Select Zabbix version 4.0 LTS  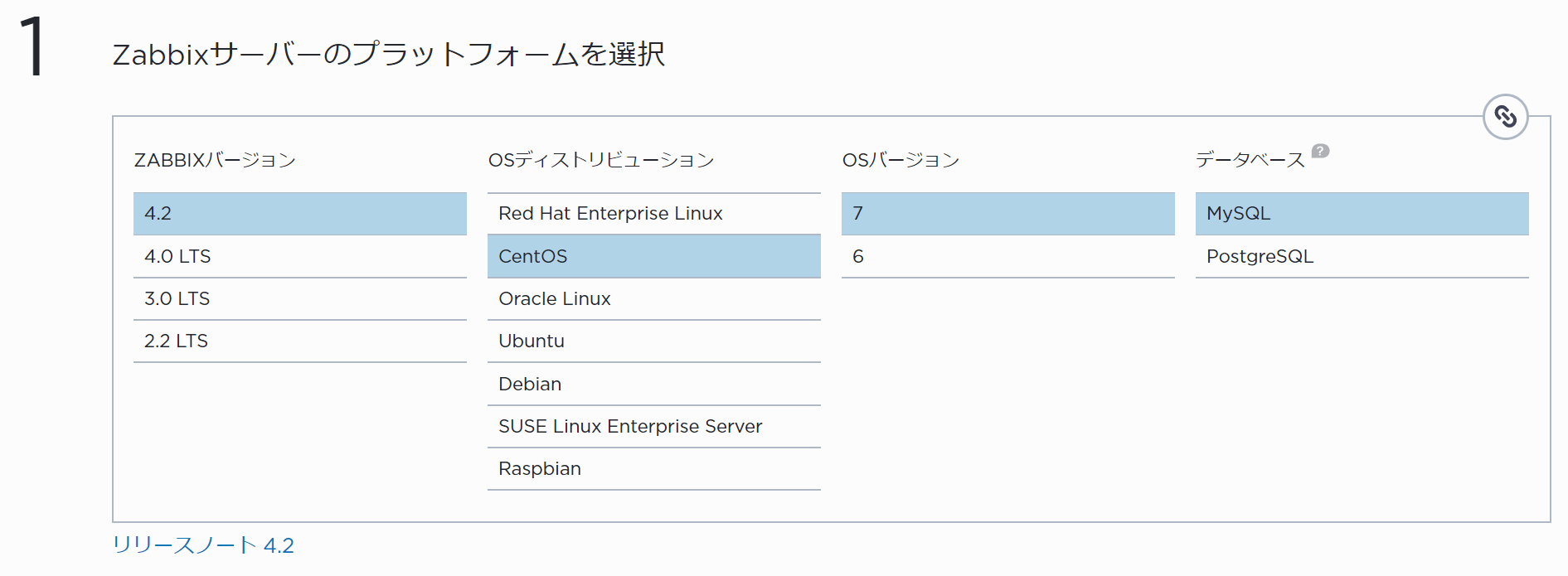pos(299,257)
